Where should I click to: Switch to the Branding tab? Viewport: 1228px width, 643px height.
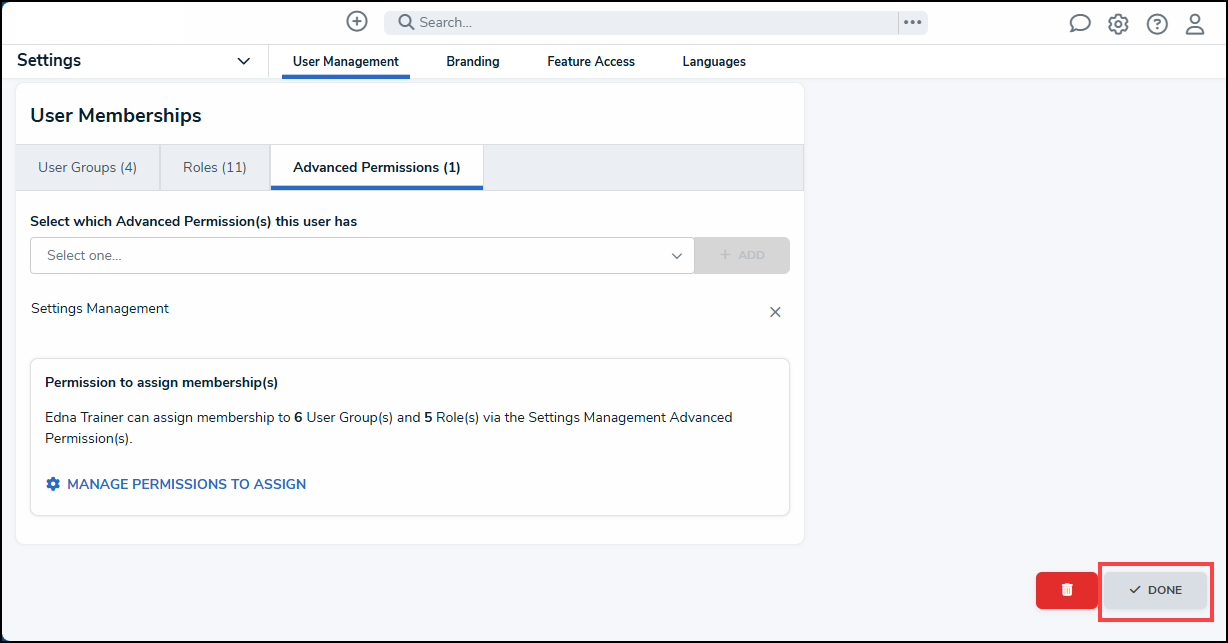point(473,62)
